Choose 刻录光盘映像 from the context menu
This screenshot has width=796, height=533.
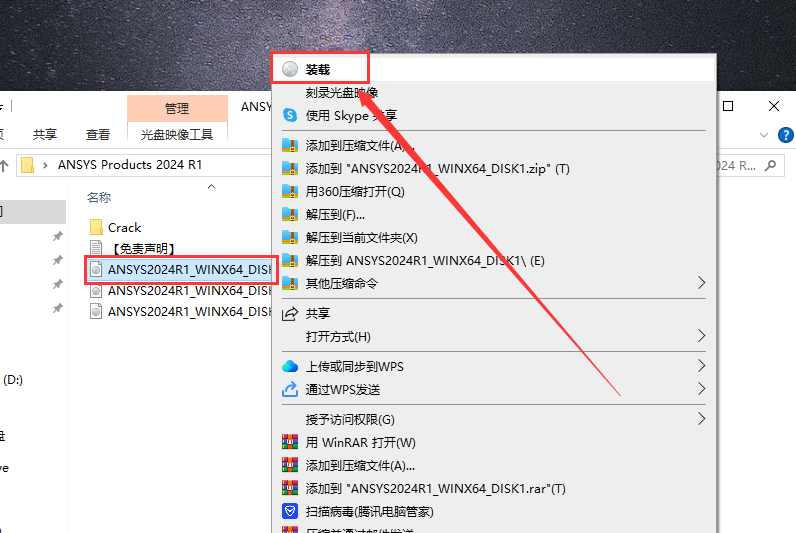342,93
